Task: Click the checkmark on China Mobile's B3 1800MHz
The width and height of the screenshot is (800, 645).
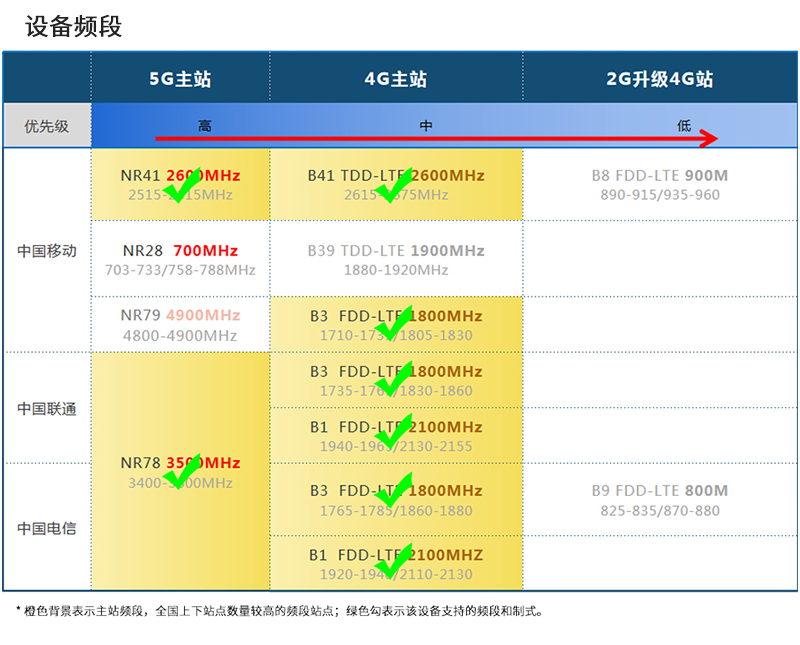Action: point(393,323)
